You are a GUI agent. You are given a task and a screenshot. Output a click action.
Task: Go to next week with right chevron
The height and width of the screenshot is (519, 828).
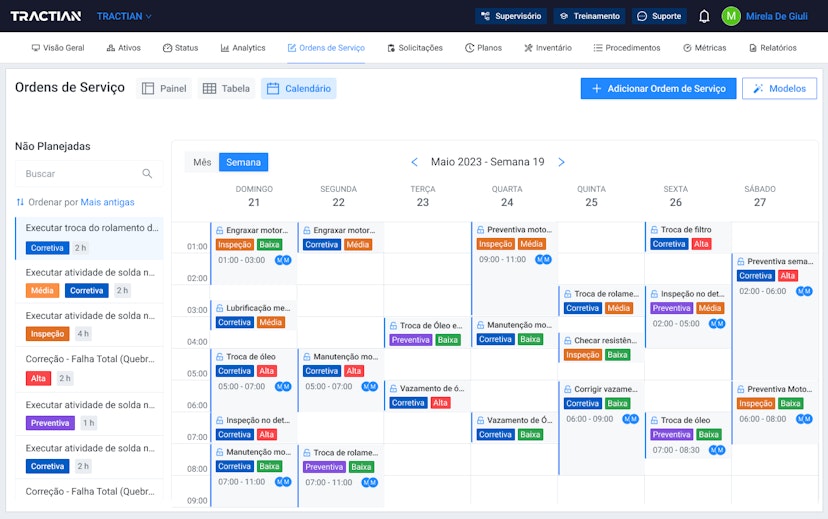[561, 162]
